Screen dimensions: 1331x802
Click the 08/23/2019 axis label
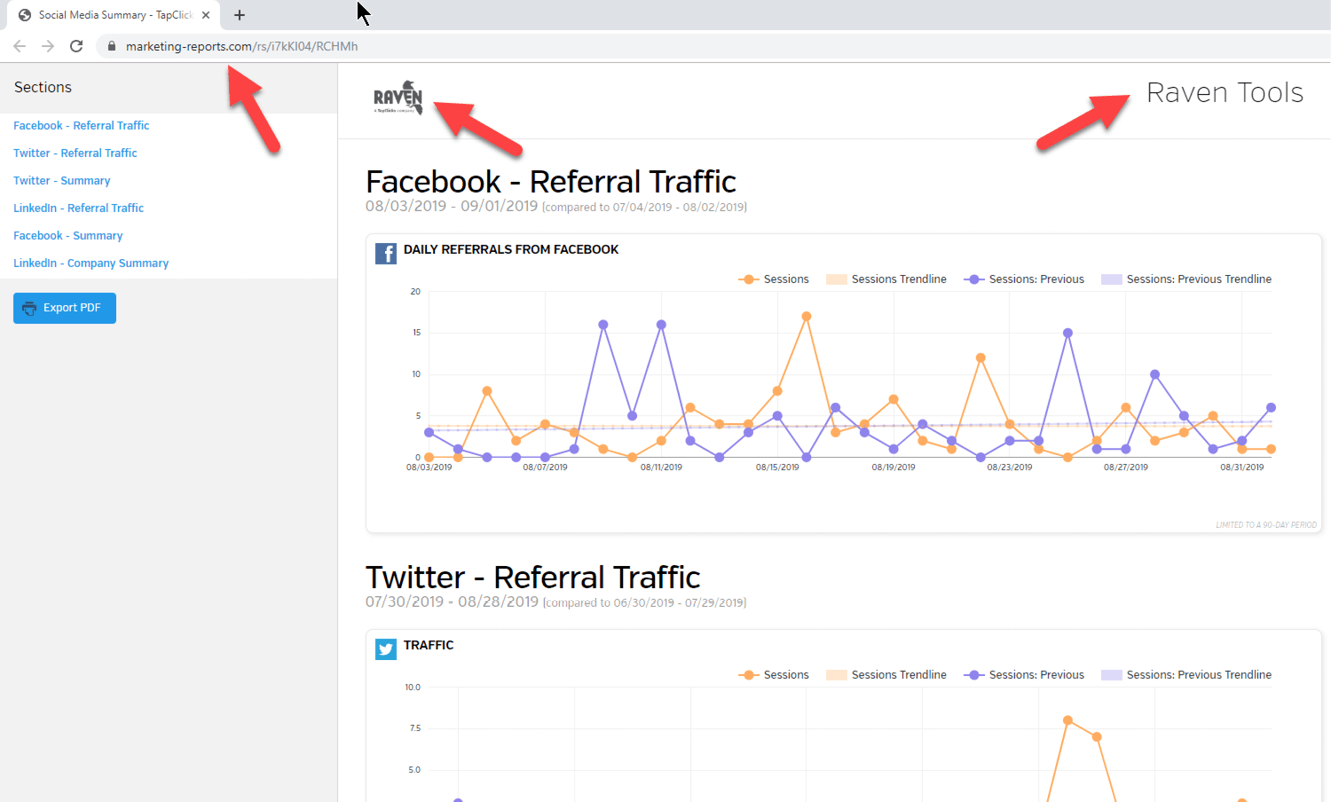point(1009,467)
